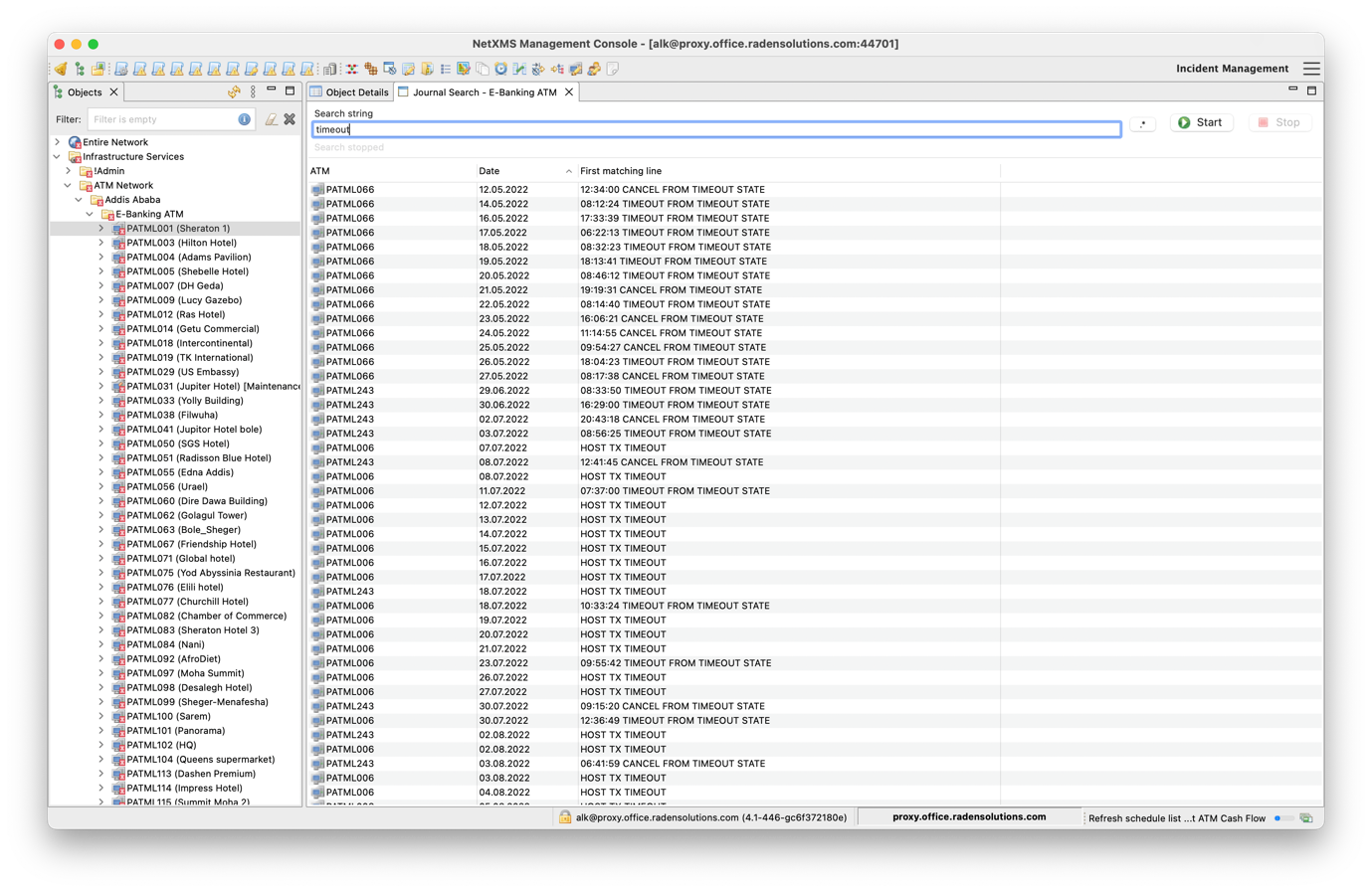Expand the Entire Network tree node
1372x892 pixels.
57,142
